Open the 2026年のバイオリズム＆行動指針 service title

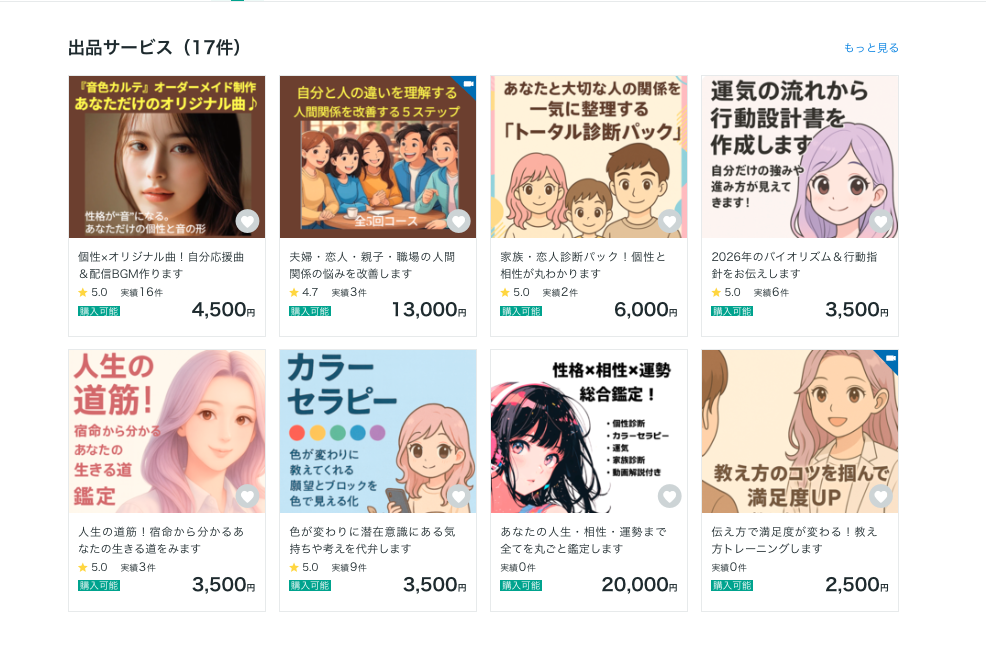click(793, 265)
